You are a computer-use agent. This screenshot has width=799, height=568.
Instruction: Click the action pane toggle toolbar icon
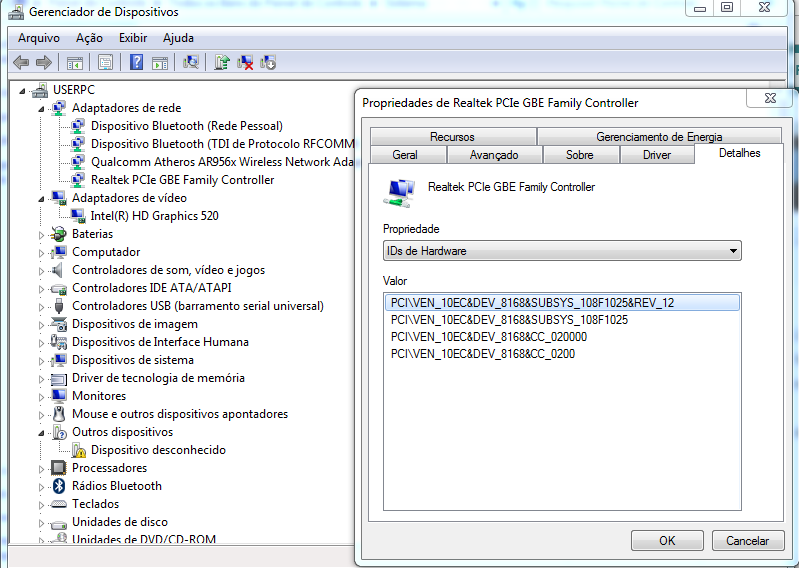click(x=160, y=63)
